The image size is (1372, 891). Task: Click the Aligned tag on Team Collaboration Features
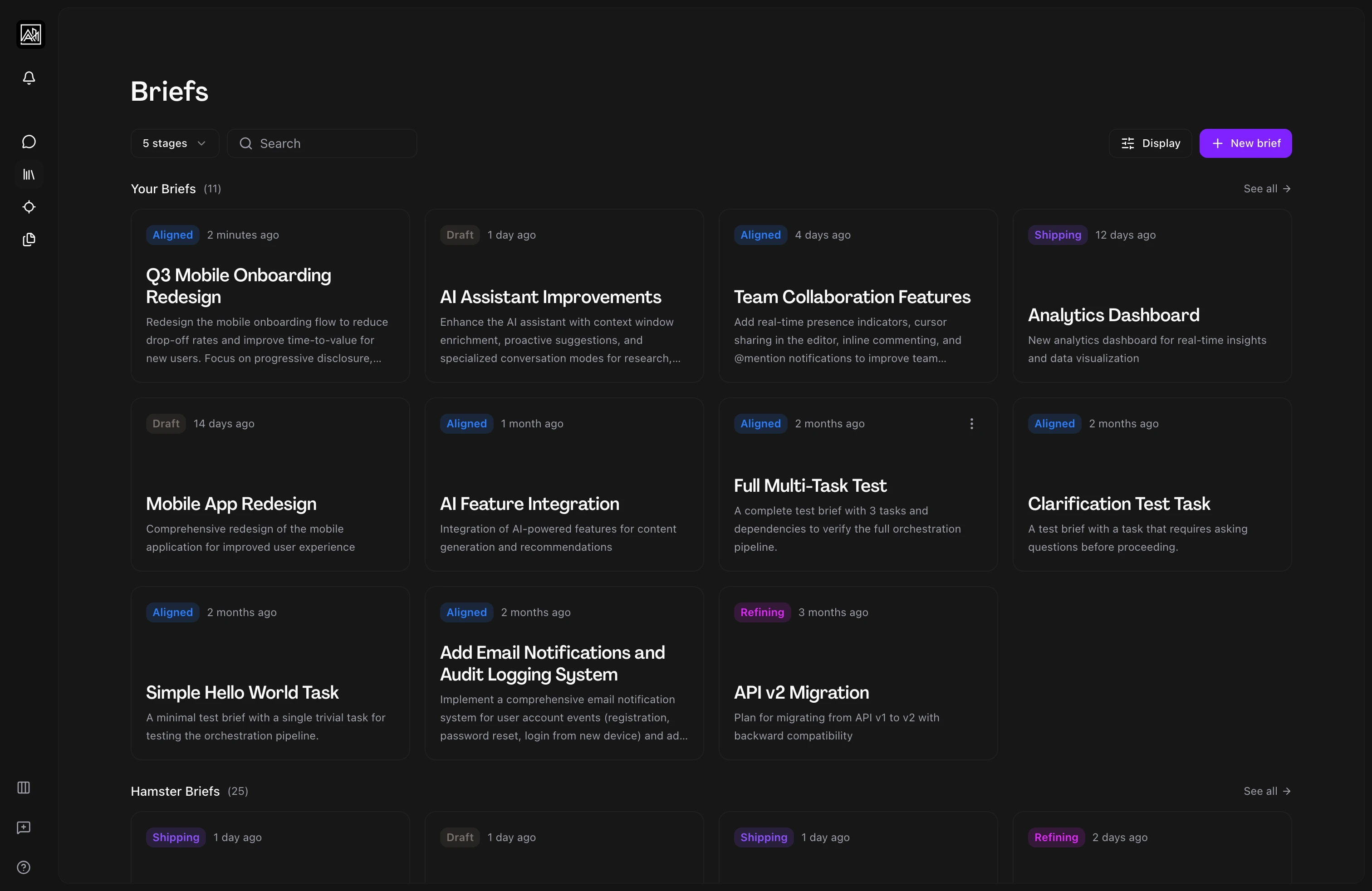(760, 235)
